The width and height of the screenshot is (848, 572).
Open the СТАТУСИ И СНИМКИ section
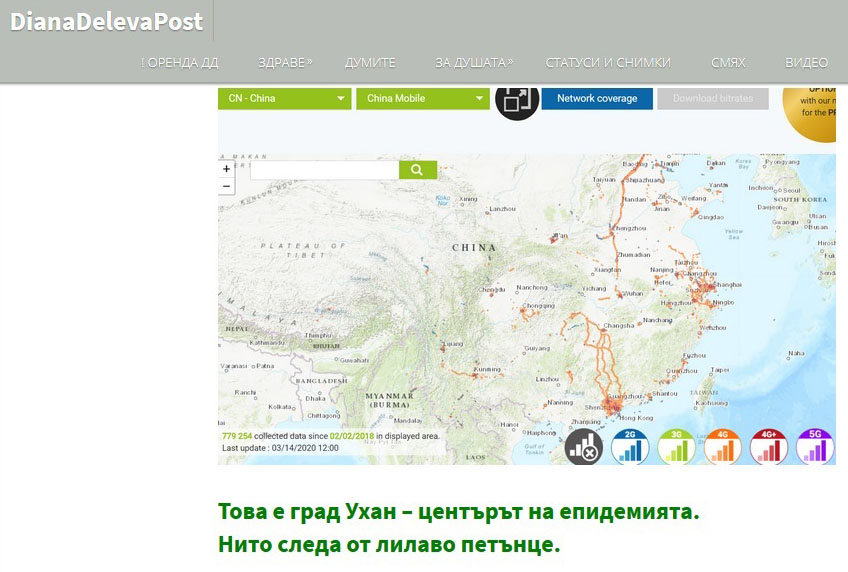tap(608, 62)
